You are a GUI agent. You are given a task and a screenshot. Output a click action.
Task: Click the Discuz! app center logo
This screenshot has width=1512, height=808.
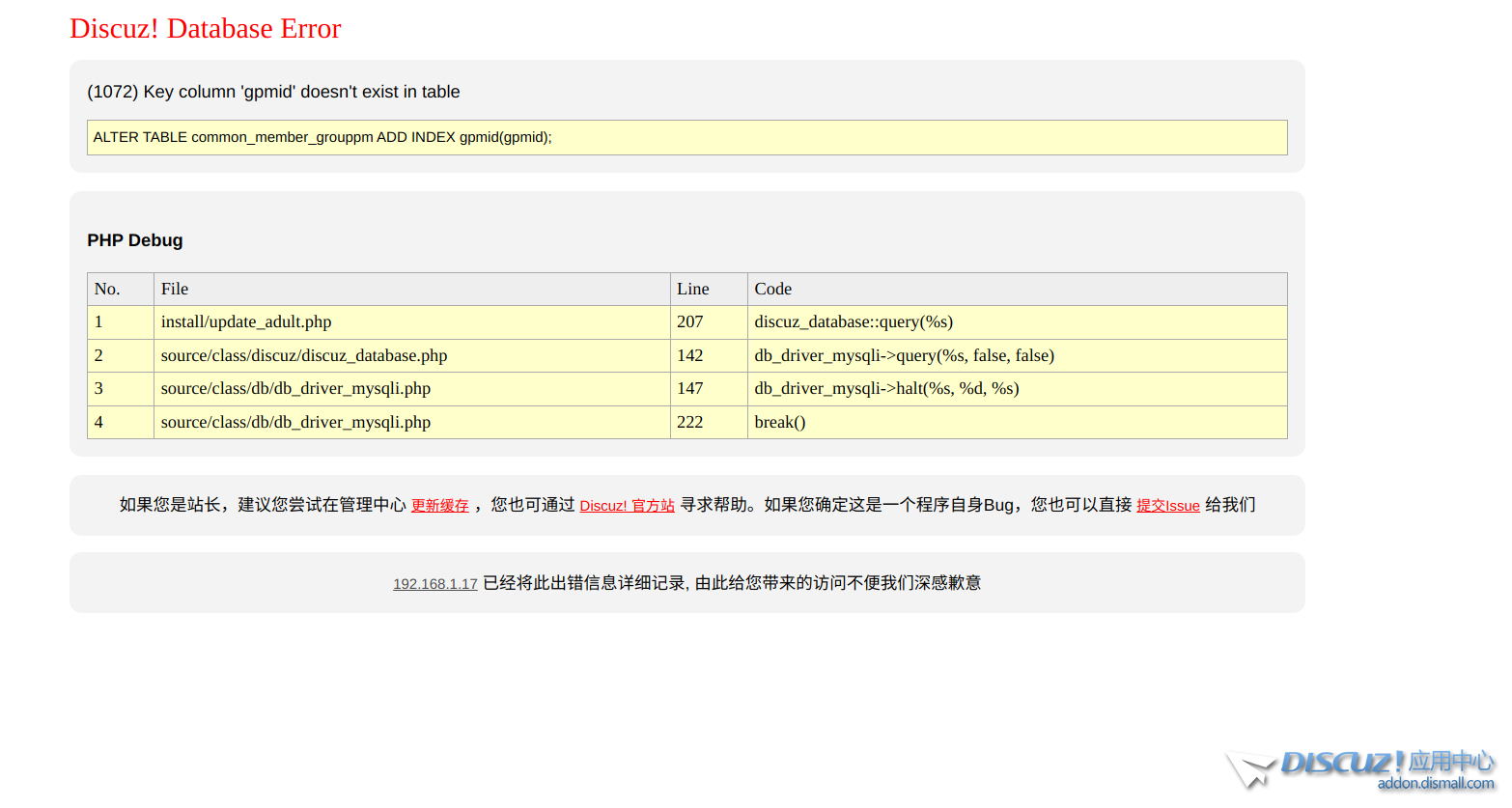tap(1361, 769)
